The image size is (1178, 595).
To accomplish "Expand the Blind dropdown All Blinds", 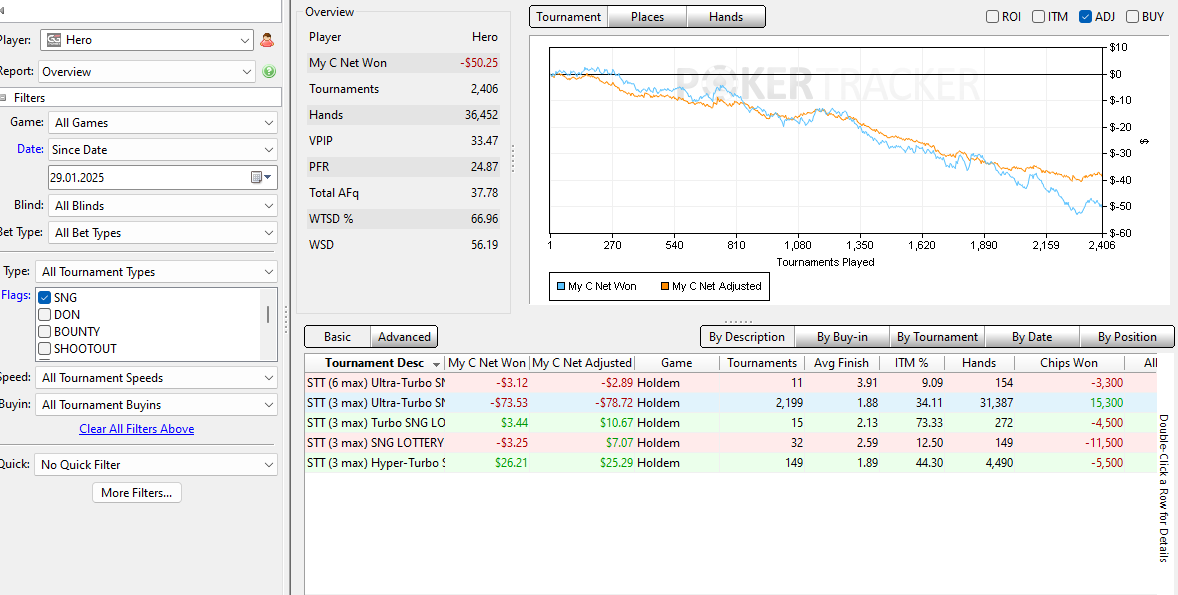I will point(163,205).
